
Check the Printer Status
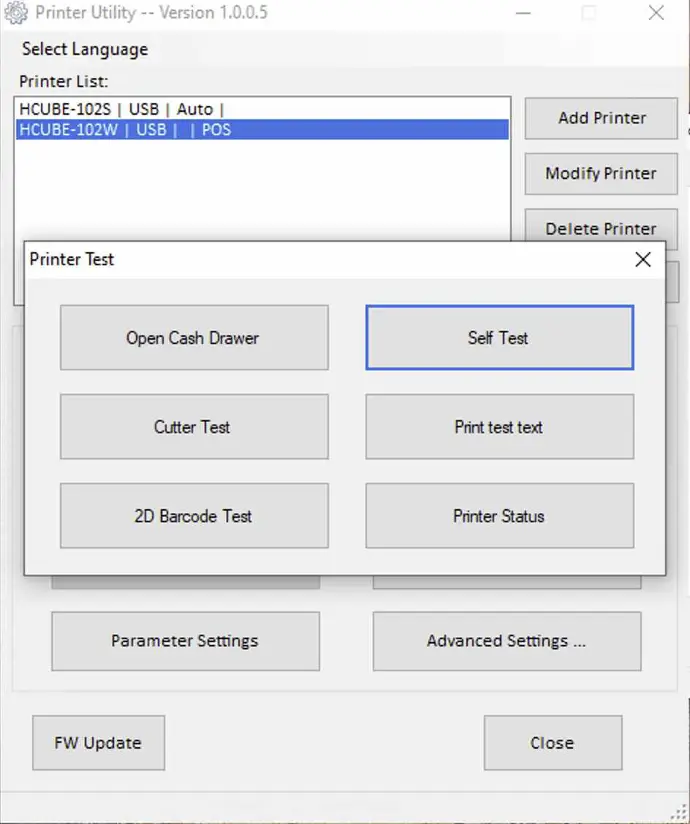[500, 516]
